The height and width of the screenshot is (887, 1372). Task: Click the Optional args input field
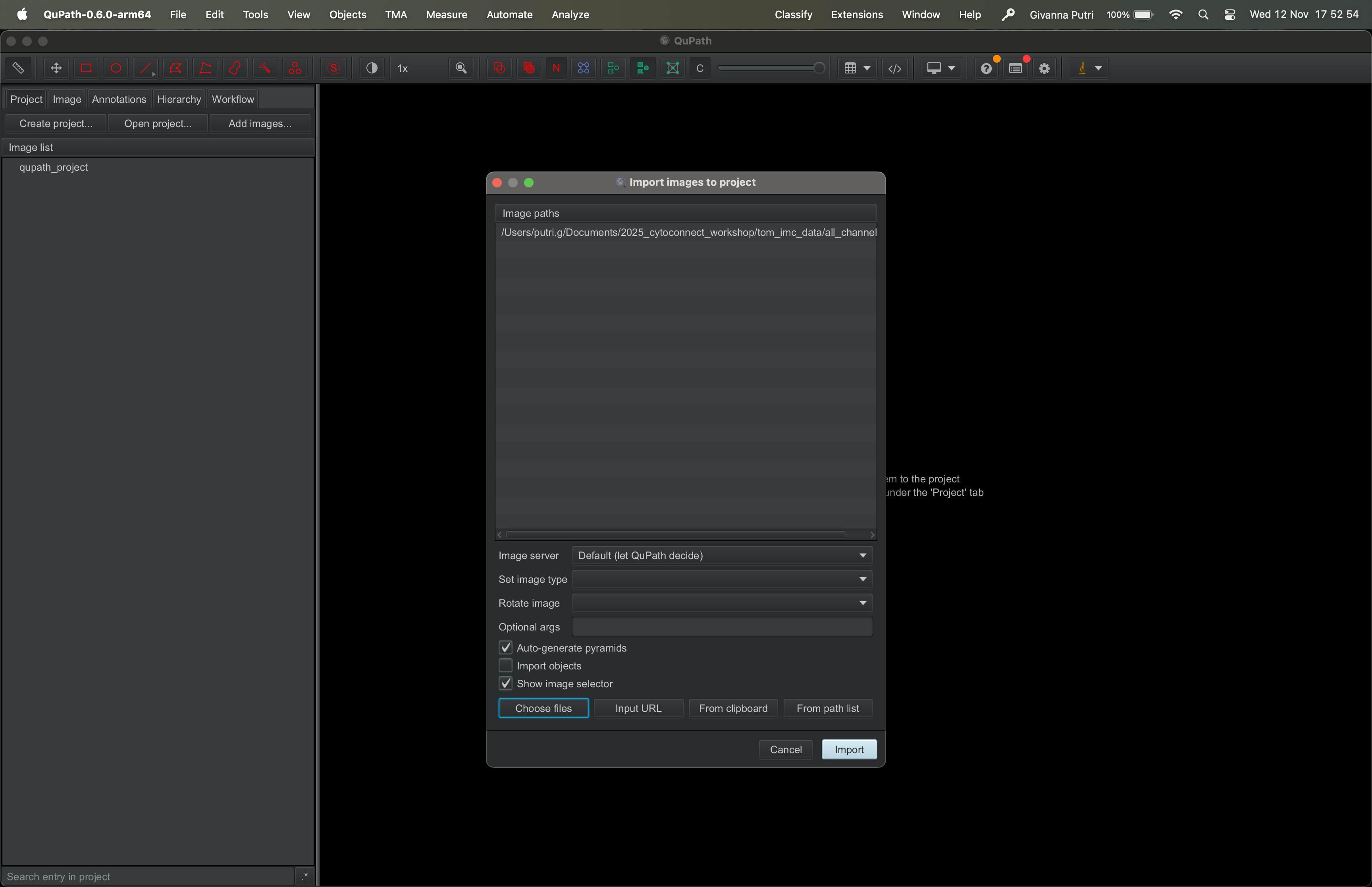click(x=722, y=627)
